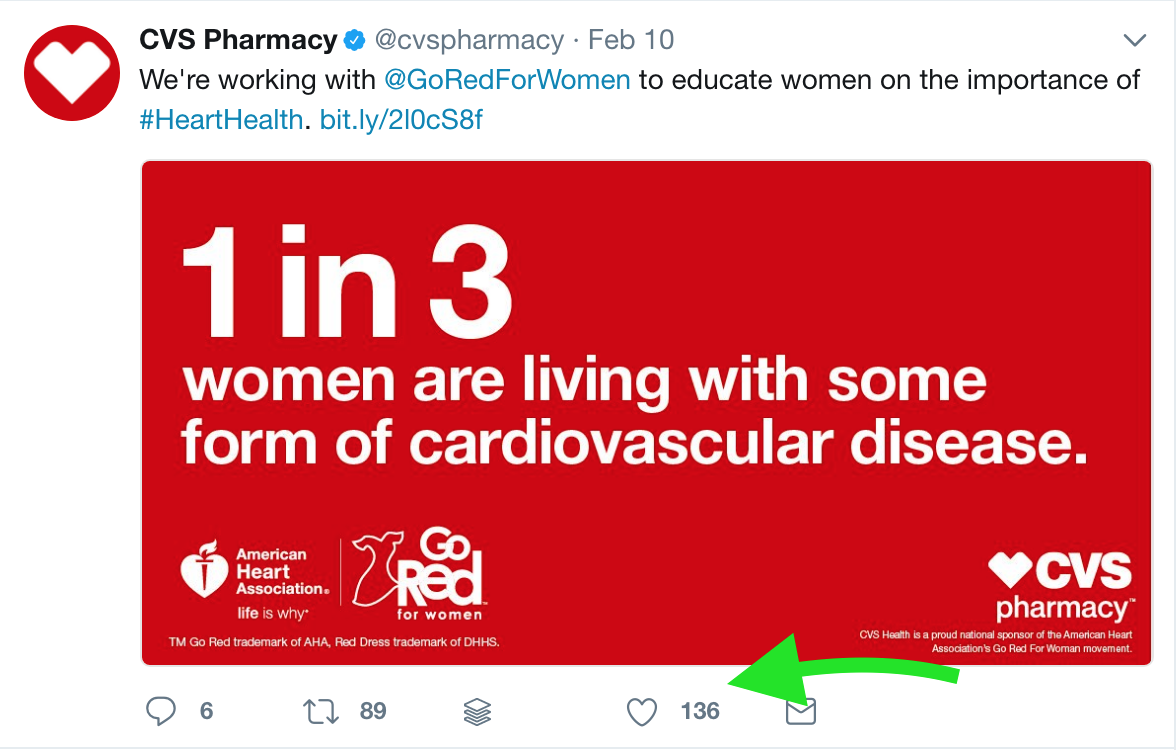Click the 136 likes count

(x=700, y=711)
